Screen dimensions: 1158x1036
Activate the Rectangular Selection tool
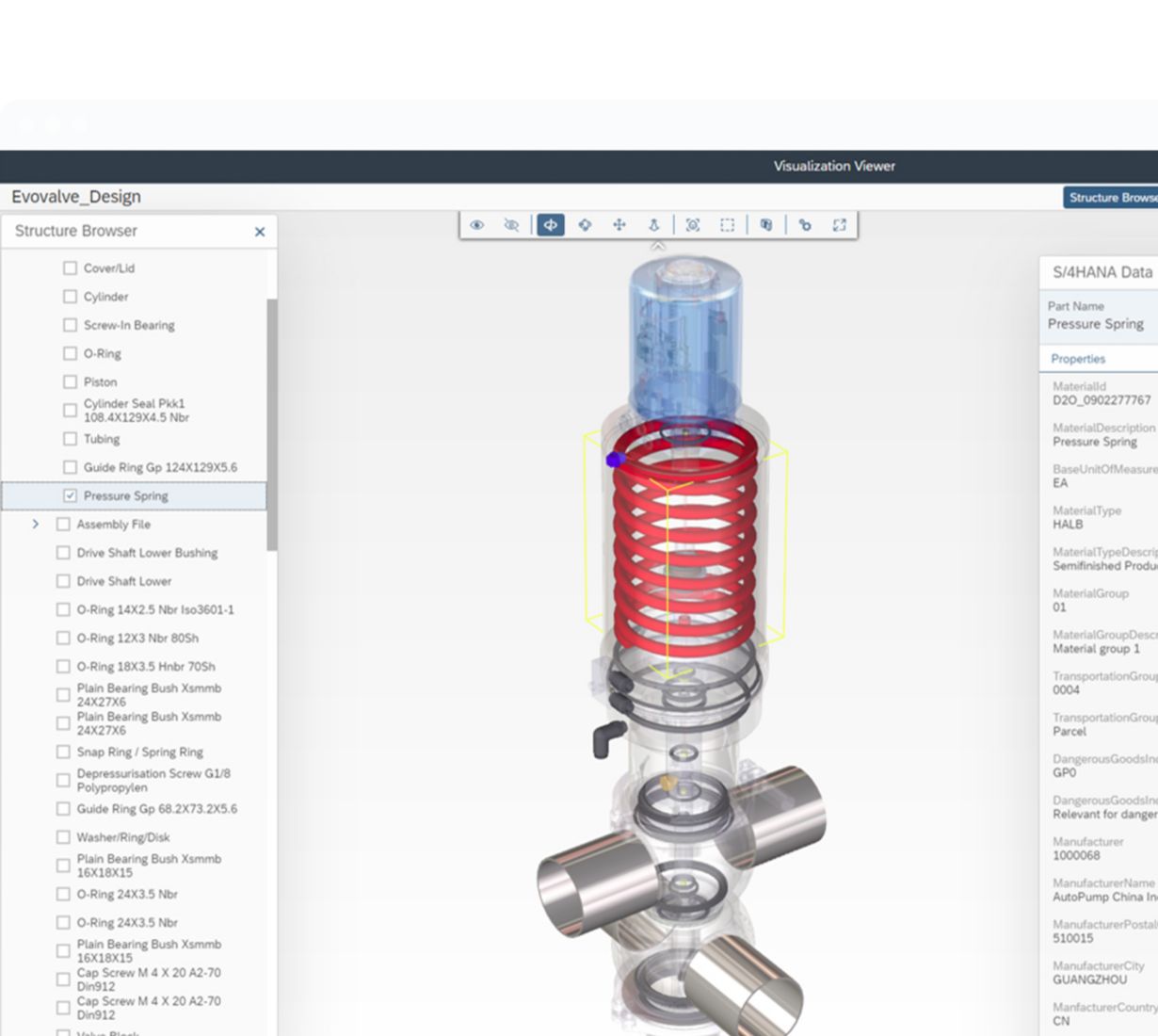(727, 225)
